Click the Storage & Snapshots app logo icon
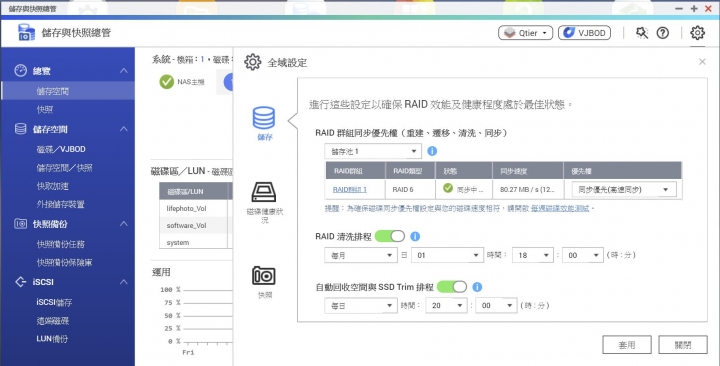The height and width of the screenshot is (366, 720). click(x=26, y=33)
